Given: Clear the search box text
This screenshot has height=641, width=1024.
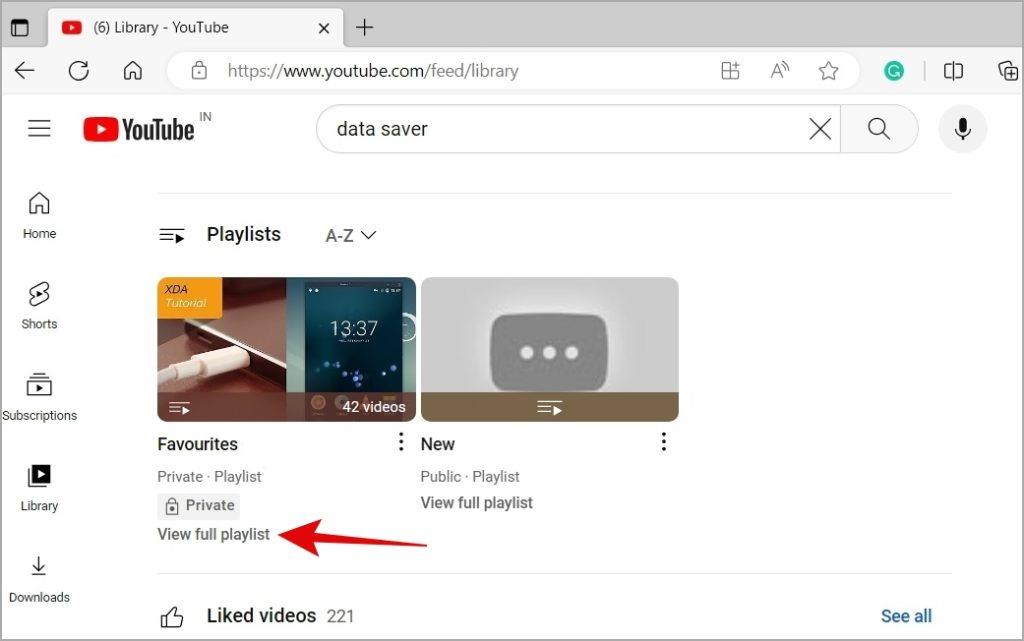Looking at the screenshot, I should [820, 129].
